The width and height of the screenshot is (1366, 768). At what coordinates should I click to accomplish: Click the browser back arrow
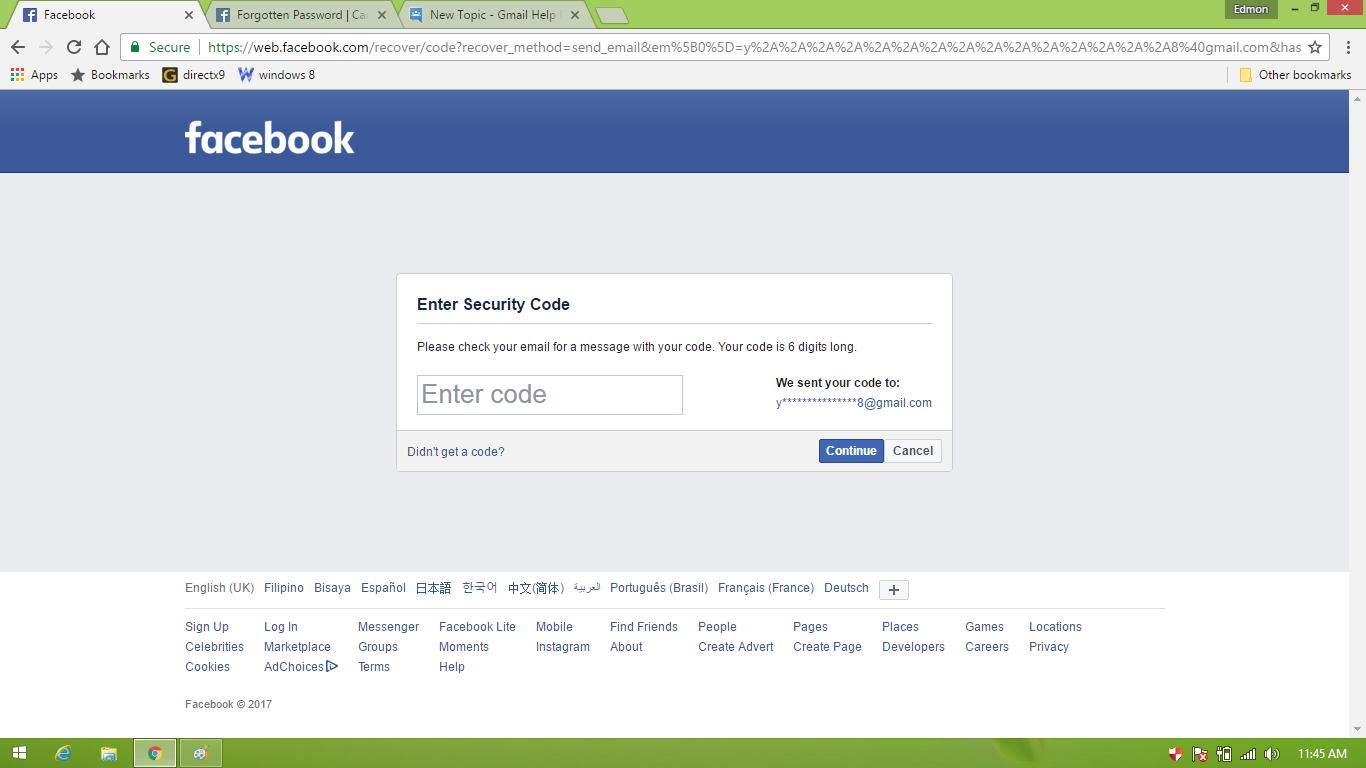[x=18, y=47]
